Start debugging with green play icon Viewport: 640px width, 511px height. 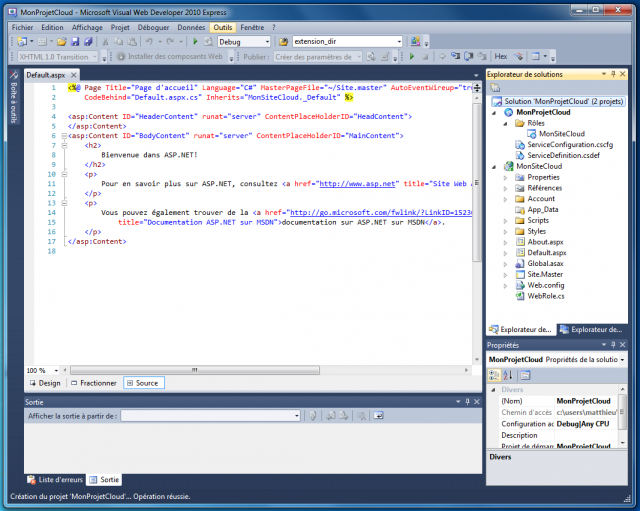(195, 42)
